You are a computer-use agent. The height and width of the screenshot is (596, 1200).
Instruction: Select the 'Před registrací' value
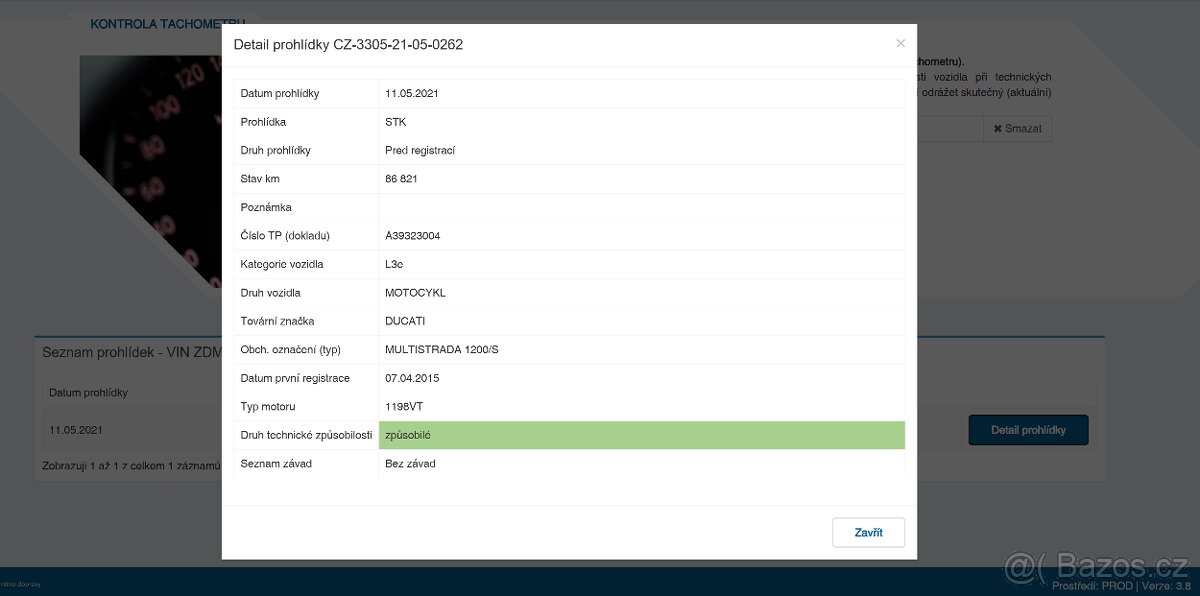[420, 150]
